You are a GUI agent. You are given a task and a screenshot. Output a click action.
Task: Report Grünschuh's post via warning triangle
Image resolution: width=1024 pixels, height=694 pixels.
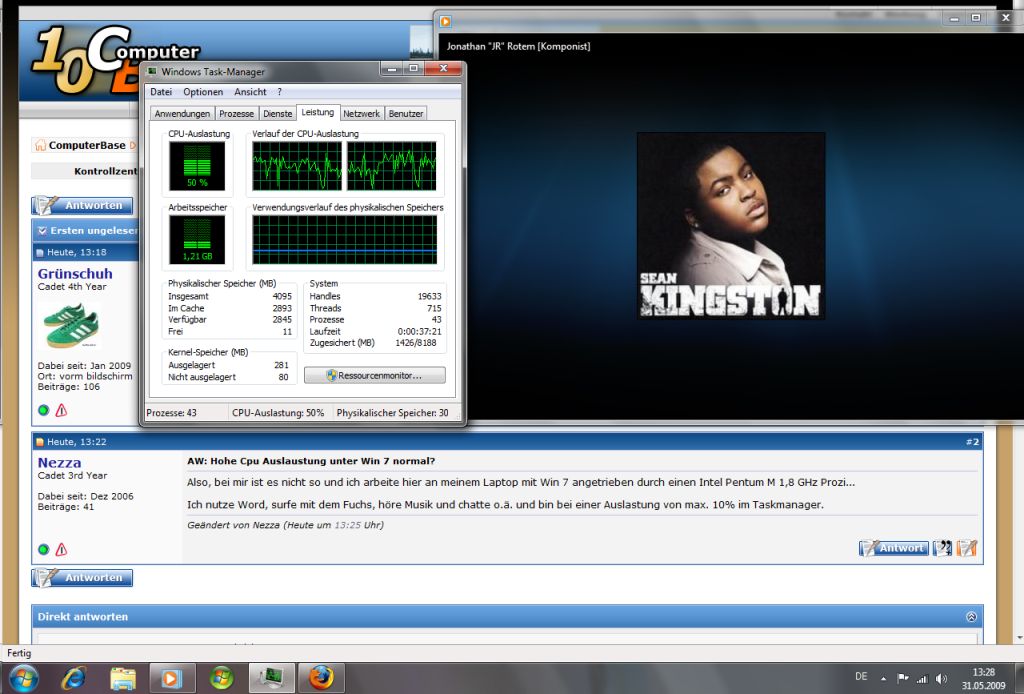pyautogui.click(x=61, y=410)
